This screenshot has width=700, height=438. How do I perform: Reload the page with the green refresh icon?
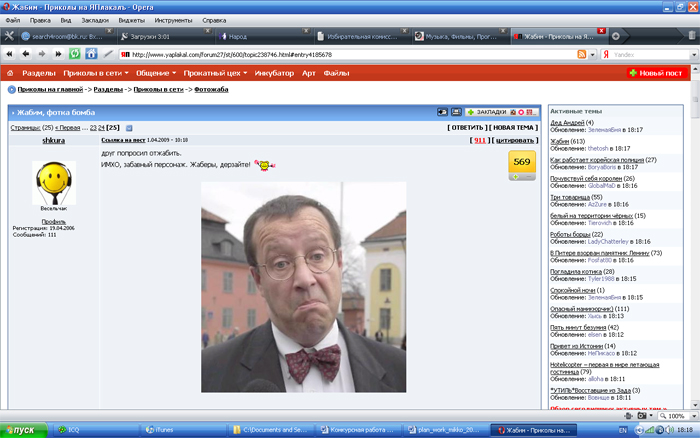[75, 54]
